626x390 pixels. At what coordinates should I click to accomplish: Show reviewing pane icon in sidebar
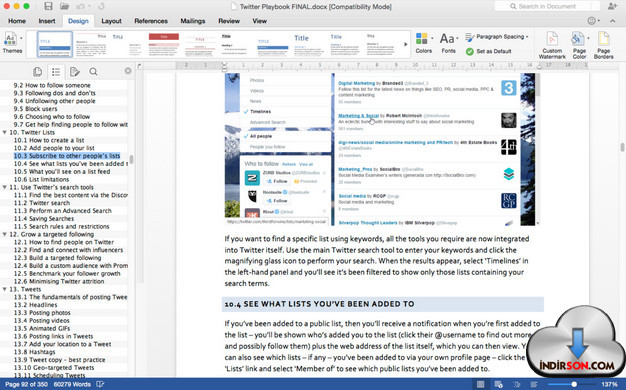(x=75, y=71)
